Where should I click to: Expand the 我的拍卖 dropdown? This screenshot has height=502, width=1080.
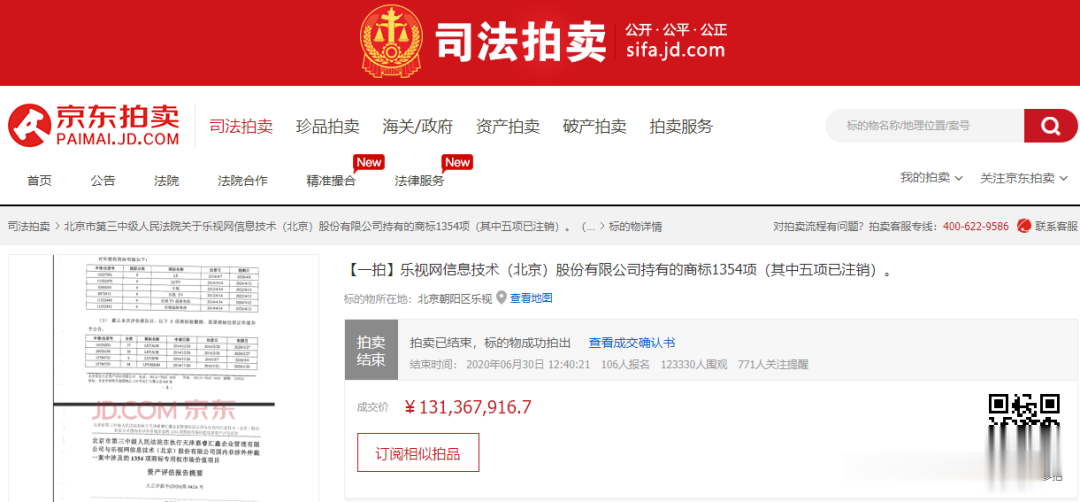point(931,178)
